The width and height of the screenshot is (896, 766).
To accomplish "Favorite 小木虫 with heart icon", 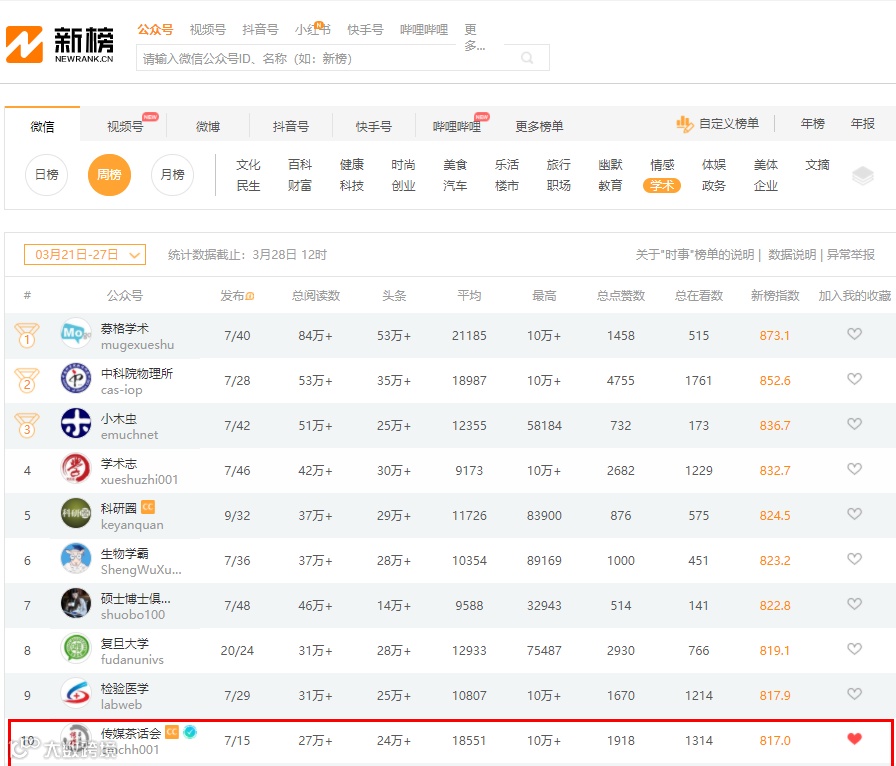I will coord(854,424).
